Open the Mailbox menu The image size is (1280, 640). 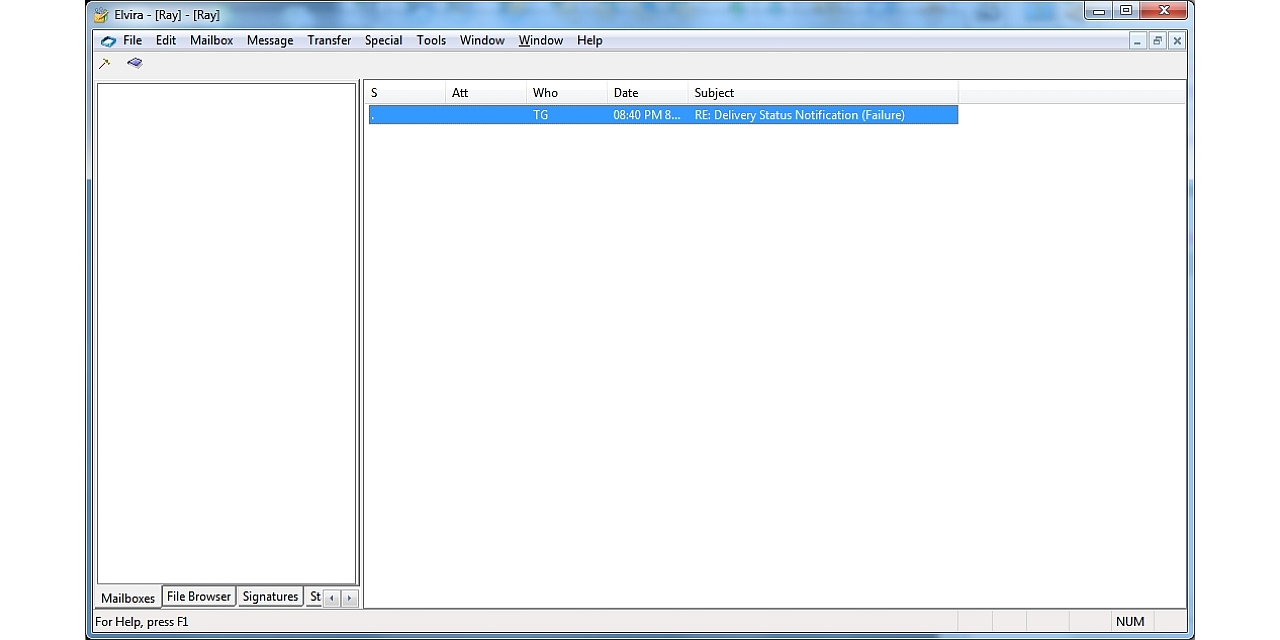[211, 40]
